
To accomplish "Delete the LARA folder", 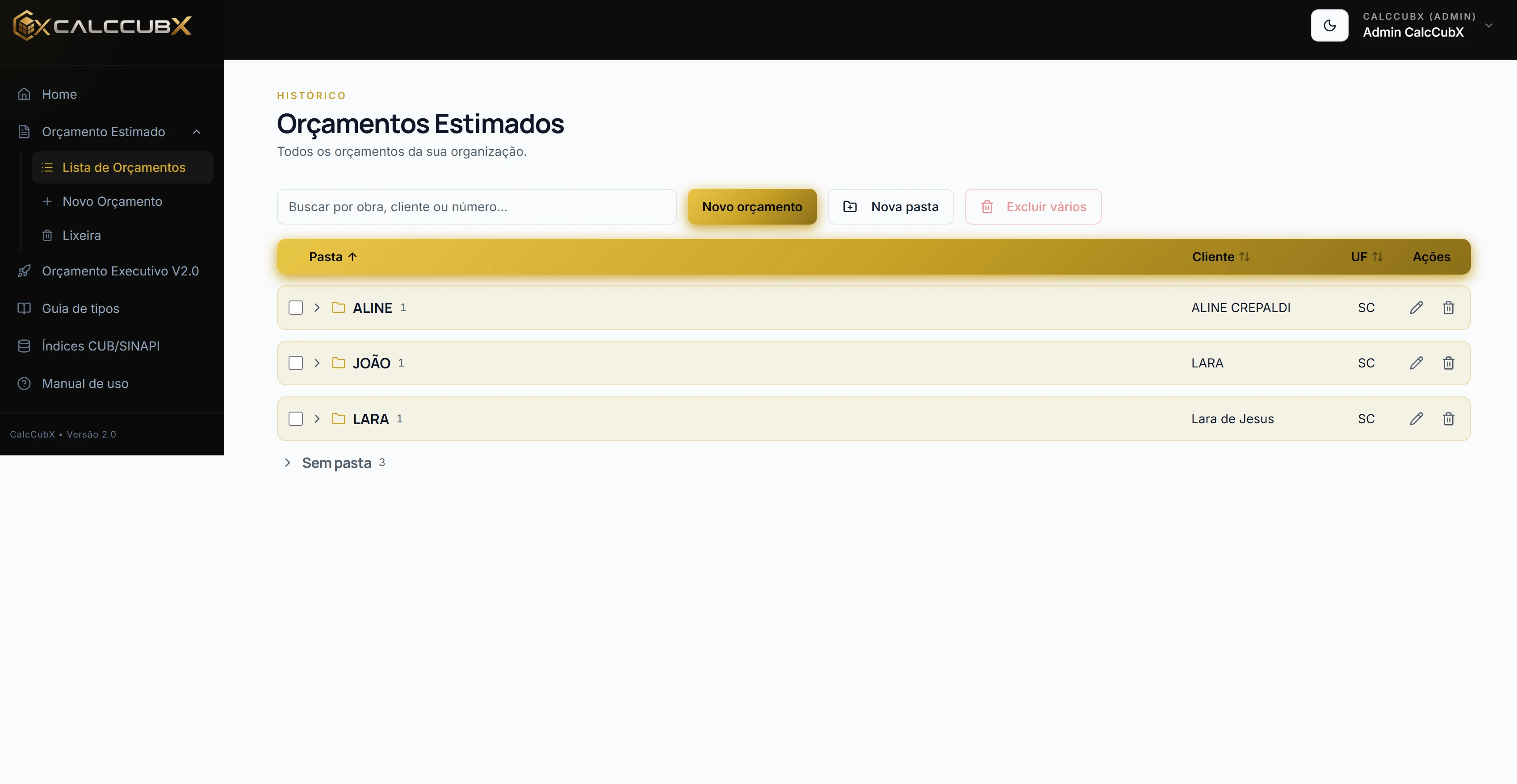I will click(1449, 419).
